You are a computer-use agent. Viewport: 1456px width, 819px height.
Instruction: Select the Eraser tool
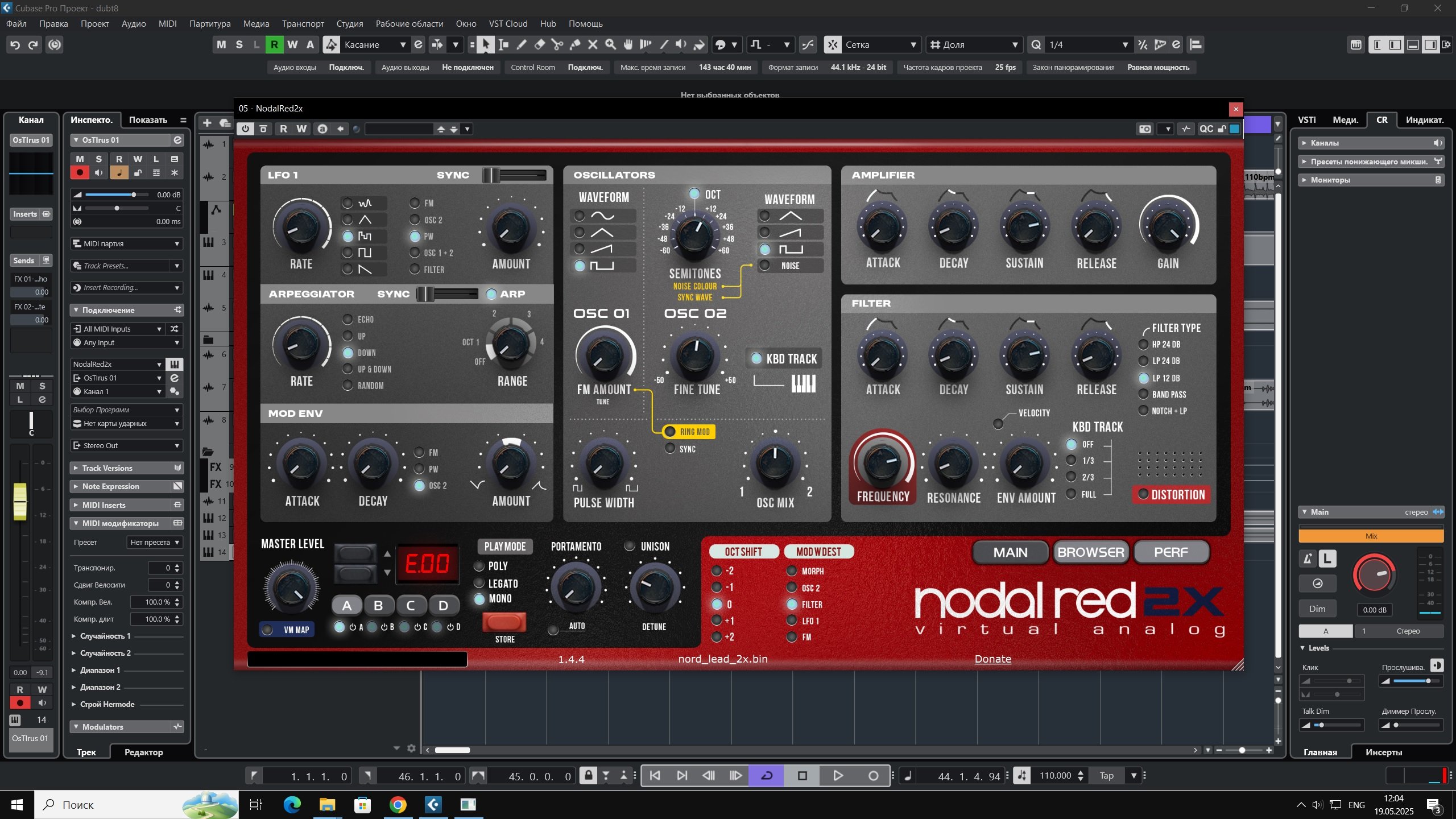coord(539,44)
